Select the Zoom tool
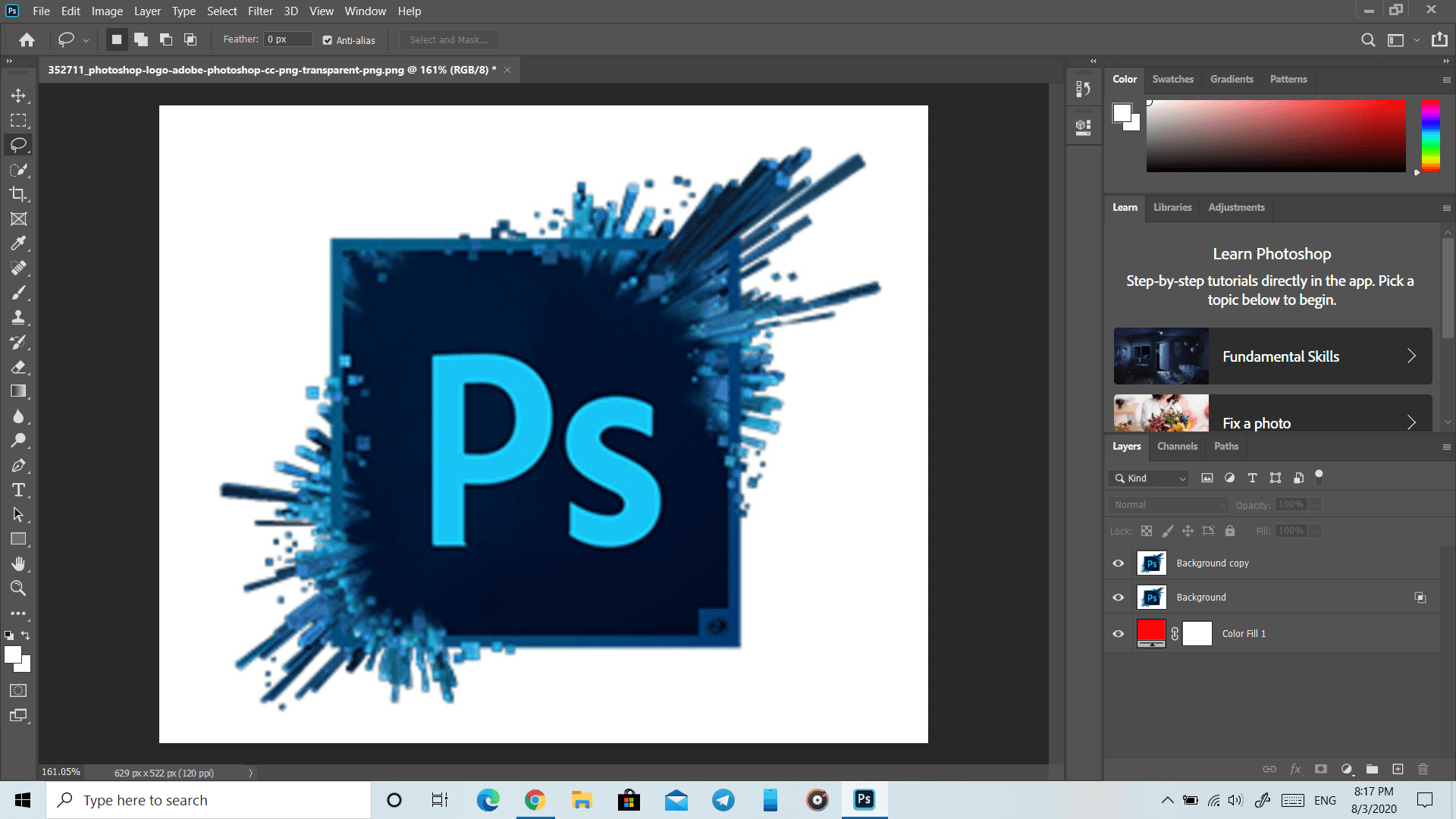 click(x=18, y=588)
